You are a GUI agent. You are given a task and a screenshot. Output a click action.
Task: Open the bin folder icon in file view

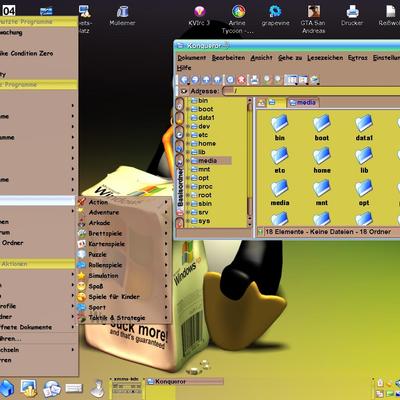tap(280, 128)
